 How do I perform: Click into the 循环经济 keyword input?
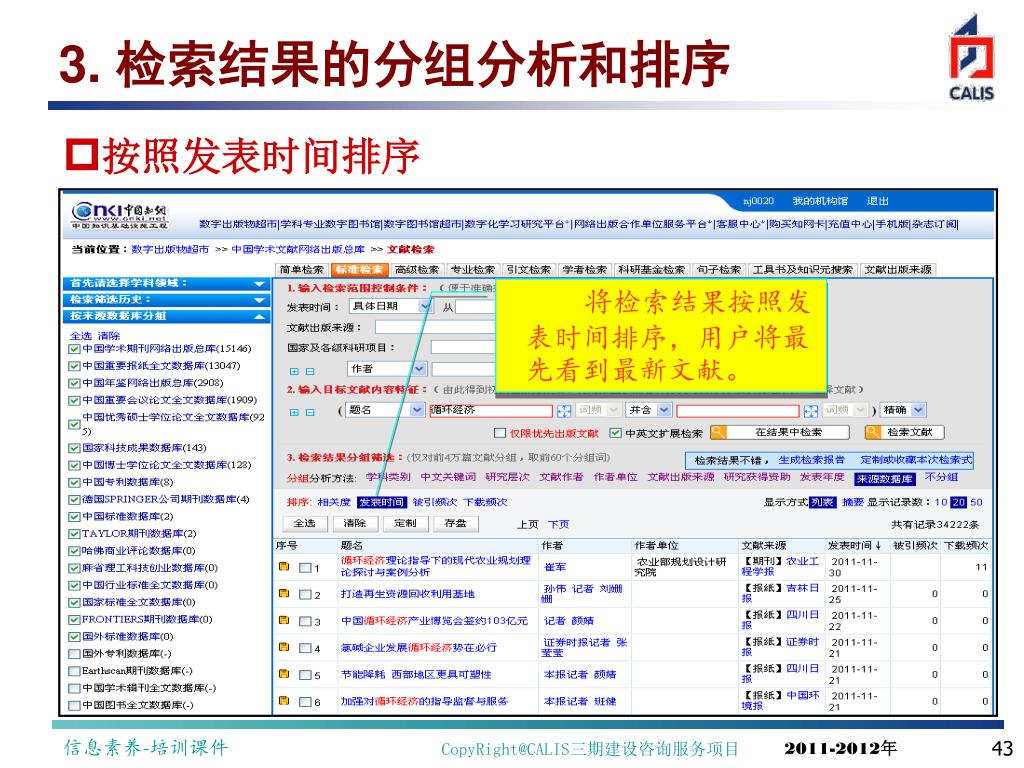pyautogui.click(x=490, y=410)
